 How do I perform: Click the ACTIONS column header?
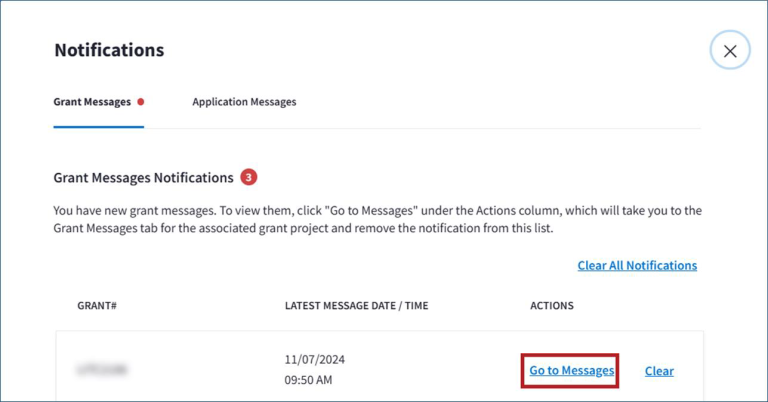(552, 306)
